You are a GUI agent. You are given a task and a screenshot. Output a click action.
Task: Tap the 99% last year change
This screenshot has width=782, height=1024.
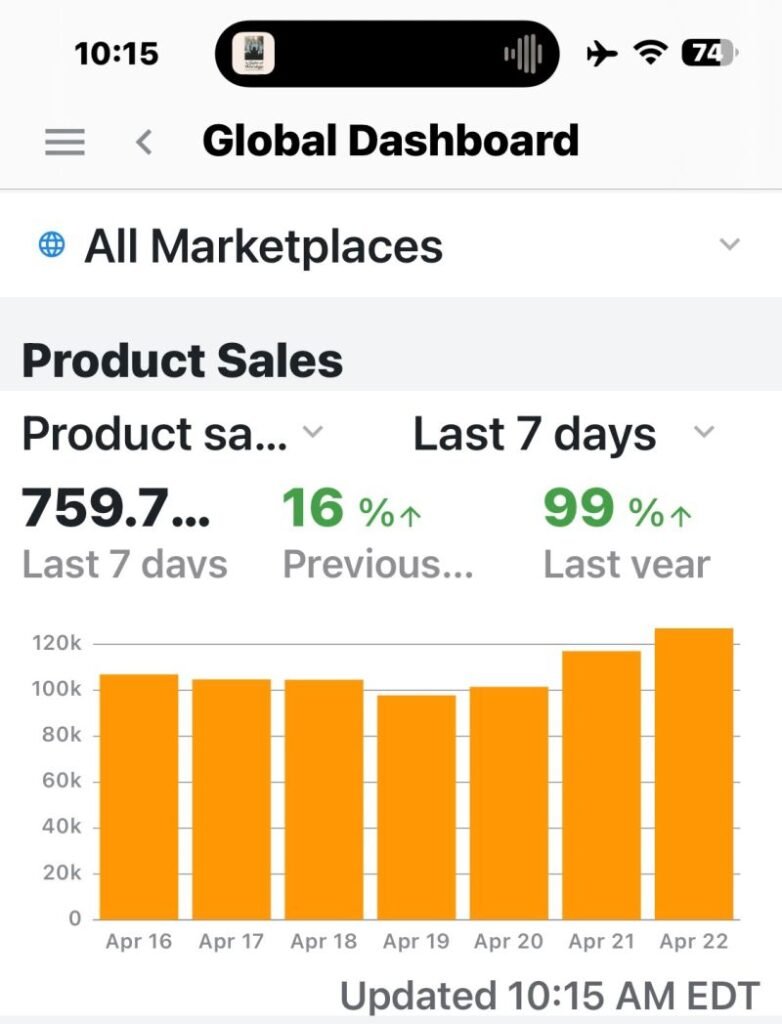(x=617, y=510)
